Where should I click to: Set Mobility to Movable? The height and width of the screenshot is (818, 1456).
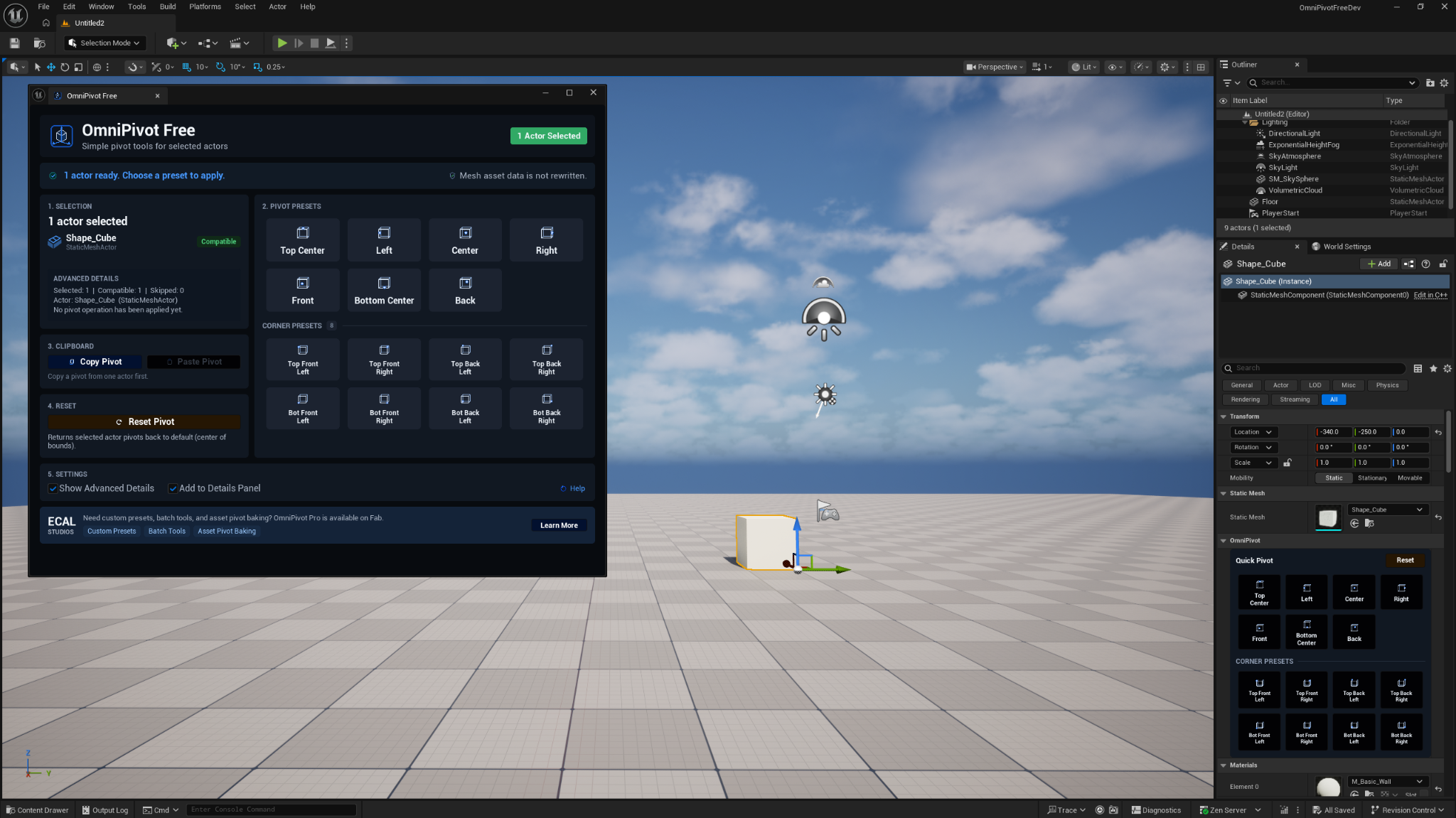click(x=1410, y=478)
